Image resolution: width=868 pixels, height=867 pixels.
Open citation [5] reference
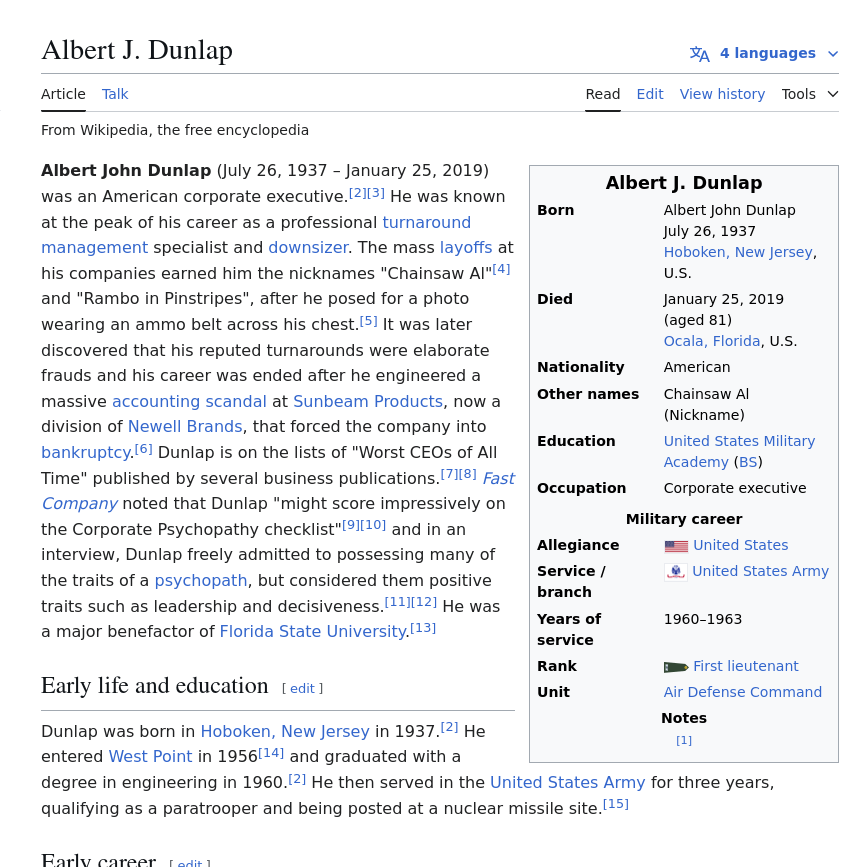pos(369,321)
